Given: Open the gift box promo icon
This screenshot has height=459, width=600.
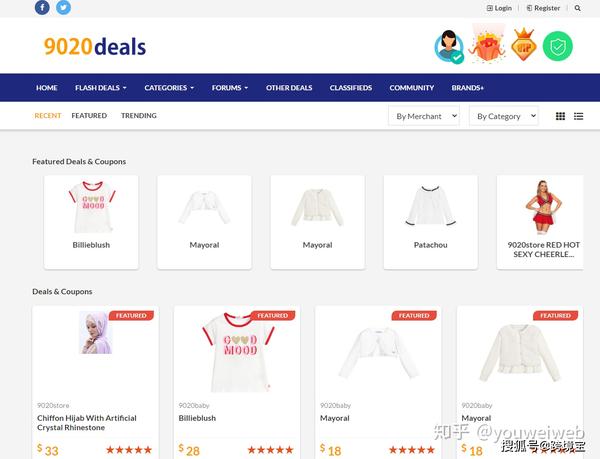Looking at the screenshot, I should click(488, 44).
